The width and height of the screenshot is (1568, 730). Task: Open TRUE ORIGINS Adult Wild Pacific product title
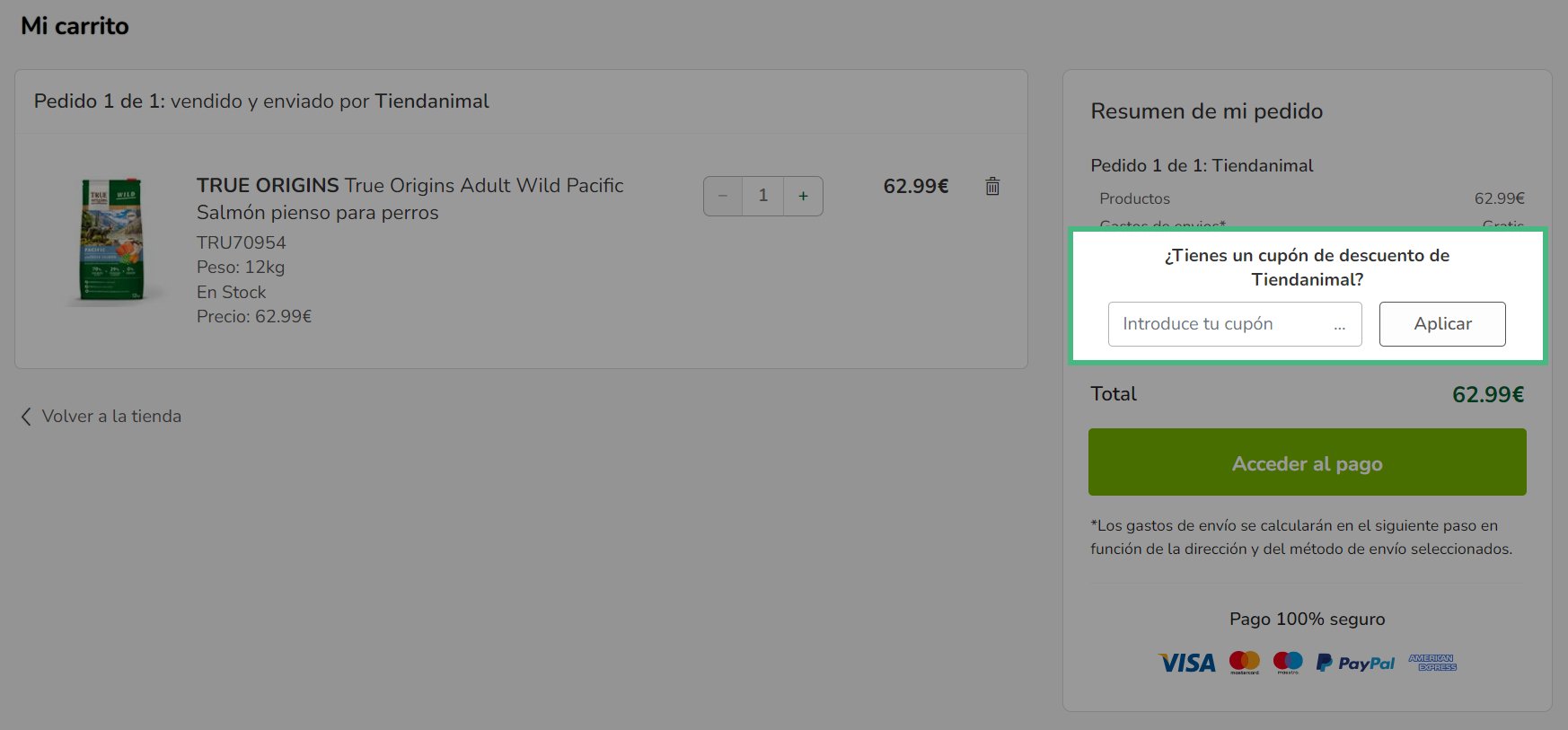410,198
